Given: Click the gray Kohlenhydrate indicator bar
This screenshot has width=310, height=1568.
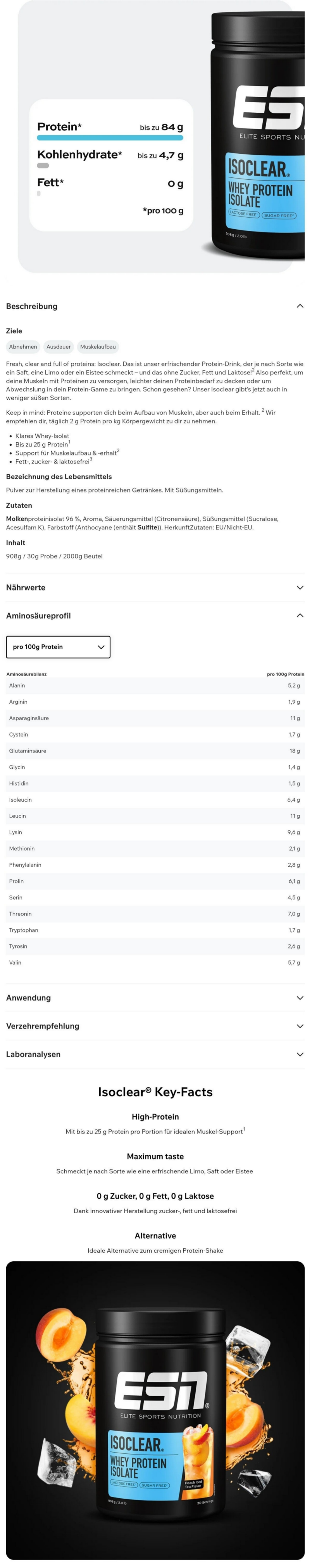Looking at the screenshot, I should (43, 166).
